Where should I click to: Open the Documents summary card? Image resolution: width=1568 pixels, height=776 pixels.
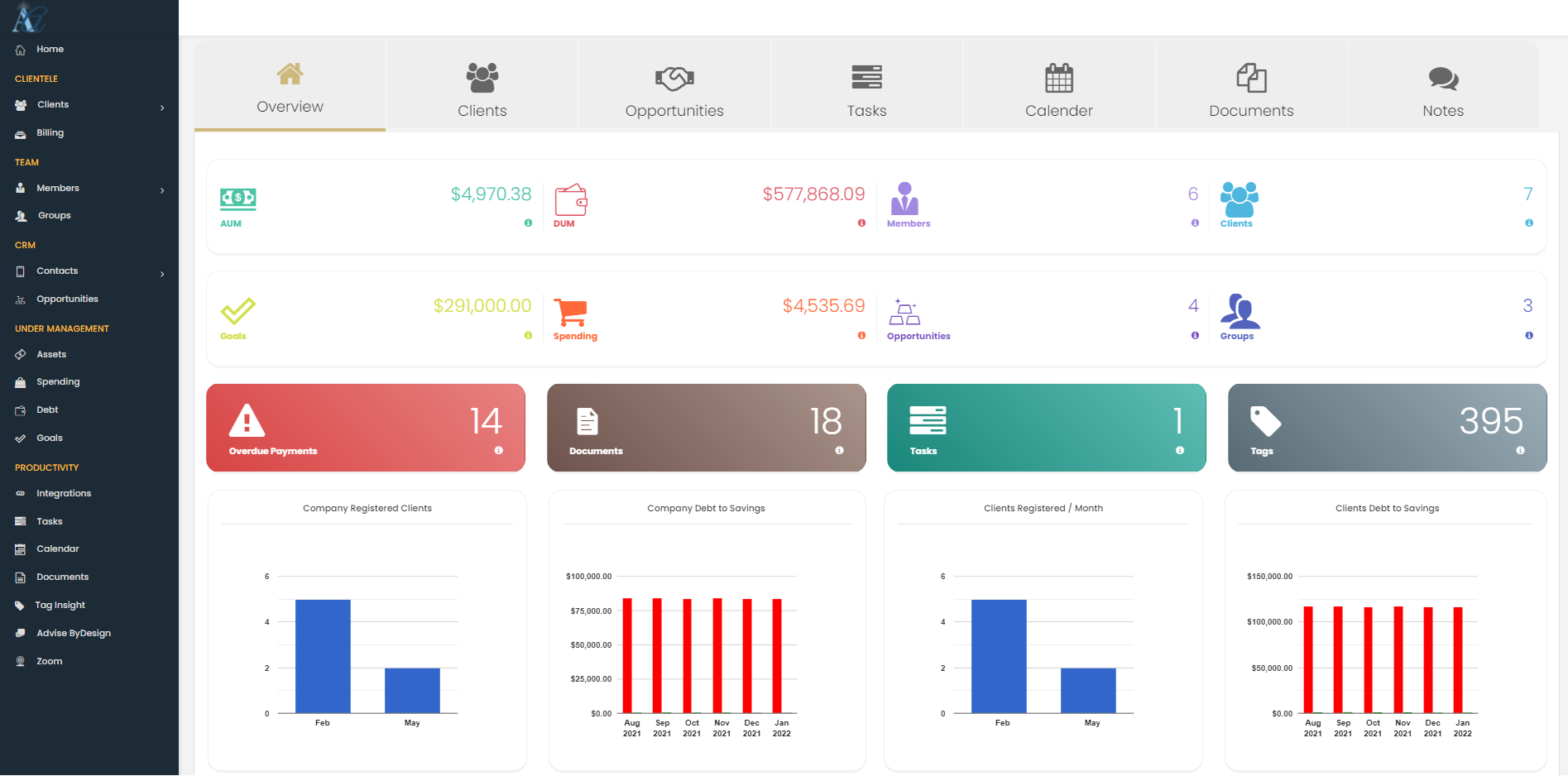click(707, 428)
